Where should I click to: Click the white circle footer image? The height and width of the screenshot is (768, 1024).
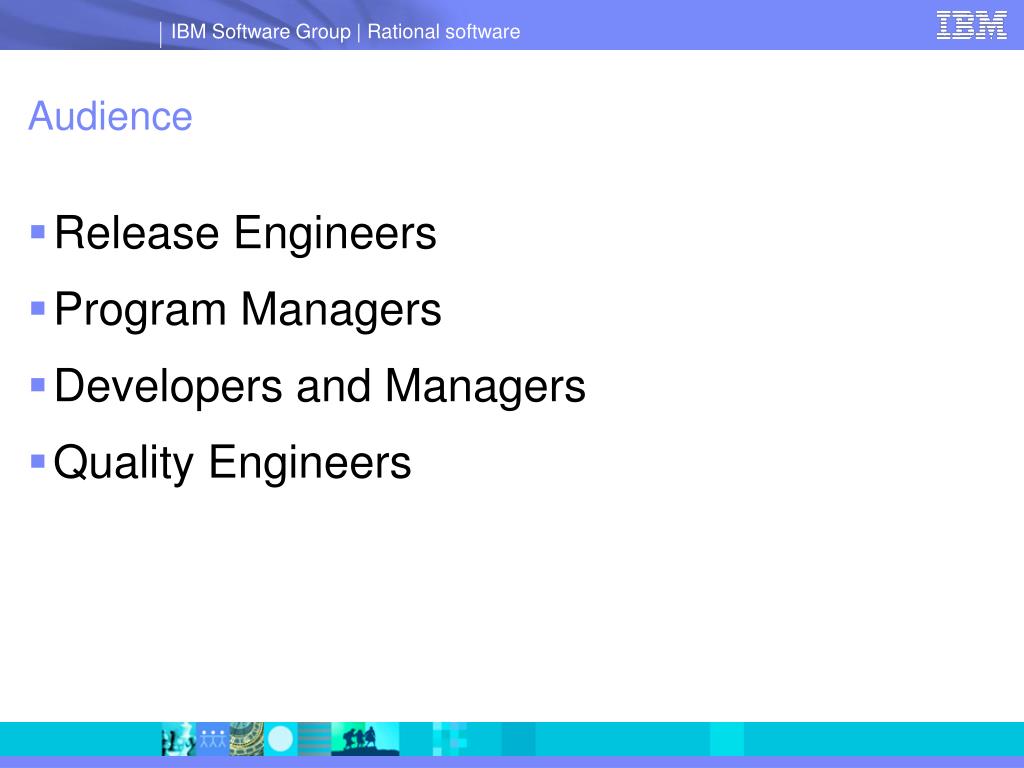(281, 739)
